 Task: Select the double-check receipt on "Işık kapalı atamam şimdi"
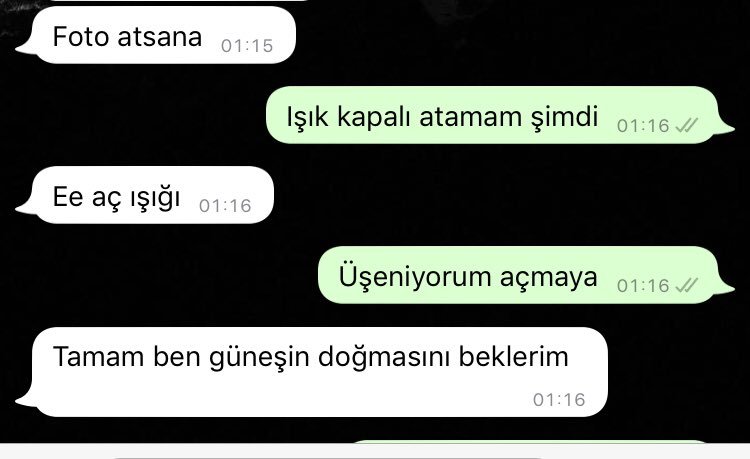coord(687,125)
